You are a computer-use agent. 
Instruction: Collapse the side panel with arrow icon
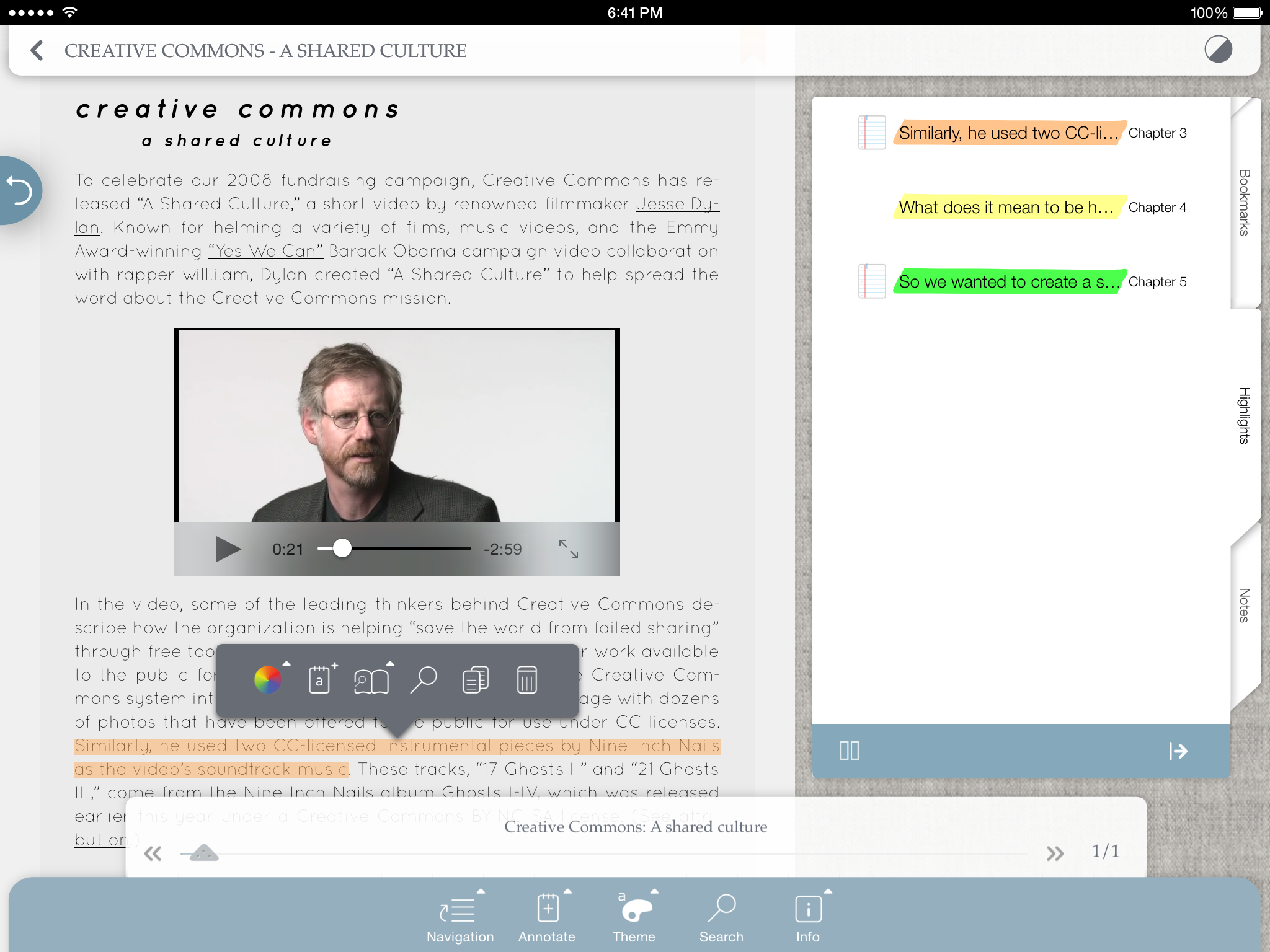tap(1178, 751)
